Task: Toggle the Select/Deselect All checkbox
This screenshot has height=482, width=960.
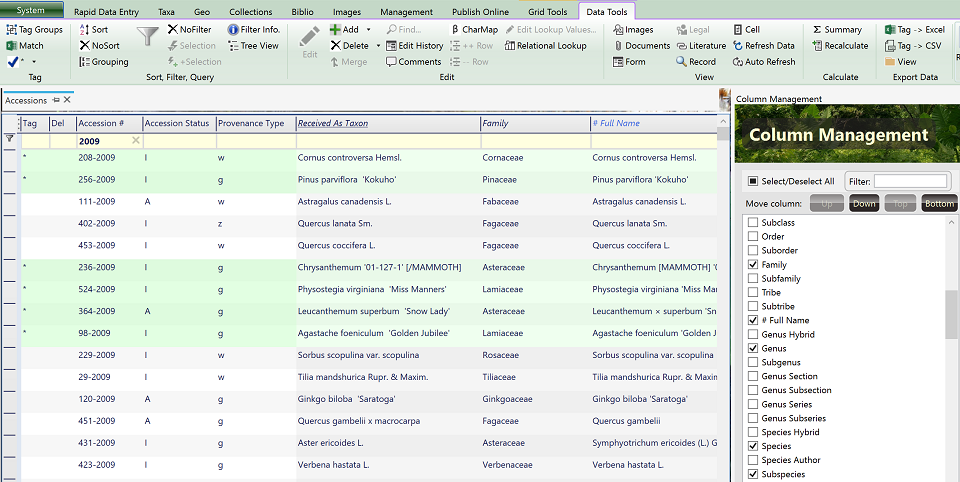Action: (753, 181)
